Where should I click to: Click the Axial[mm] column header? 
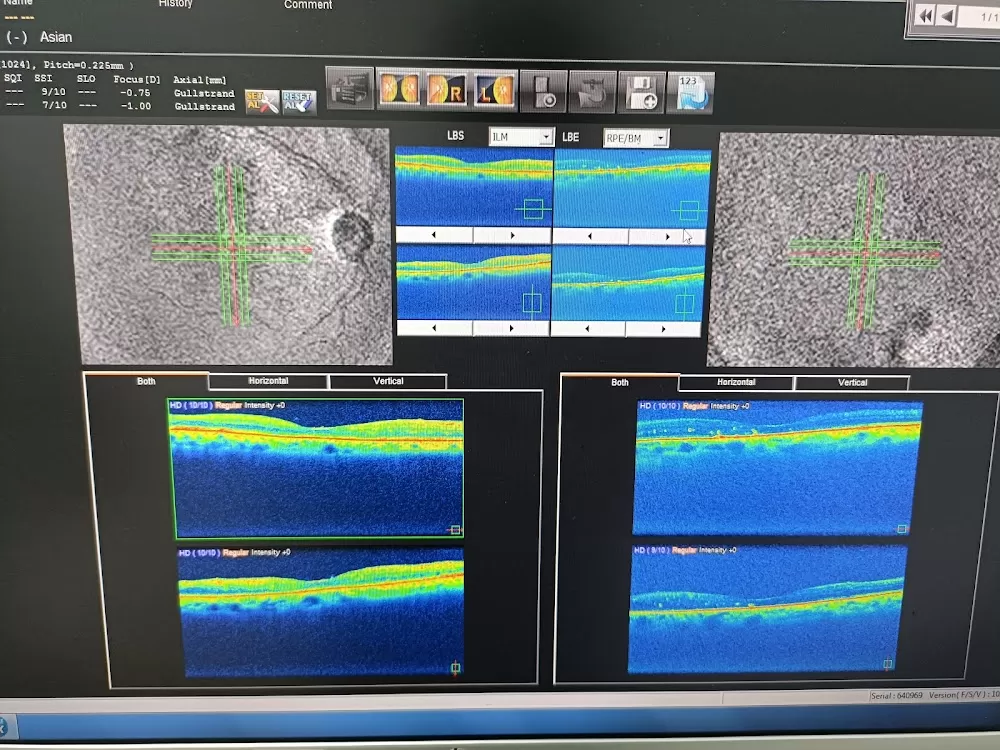(200, 80)
